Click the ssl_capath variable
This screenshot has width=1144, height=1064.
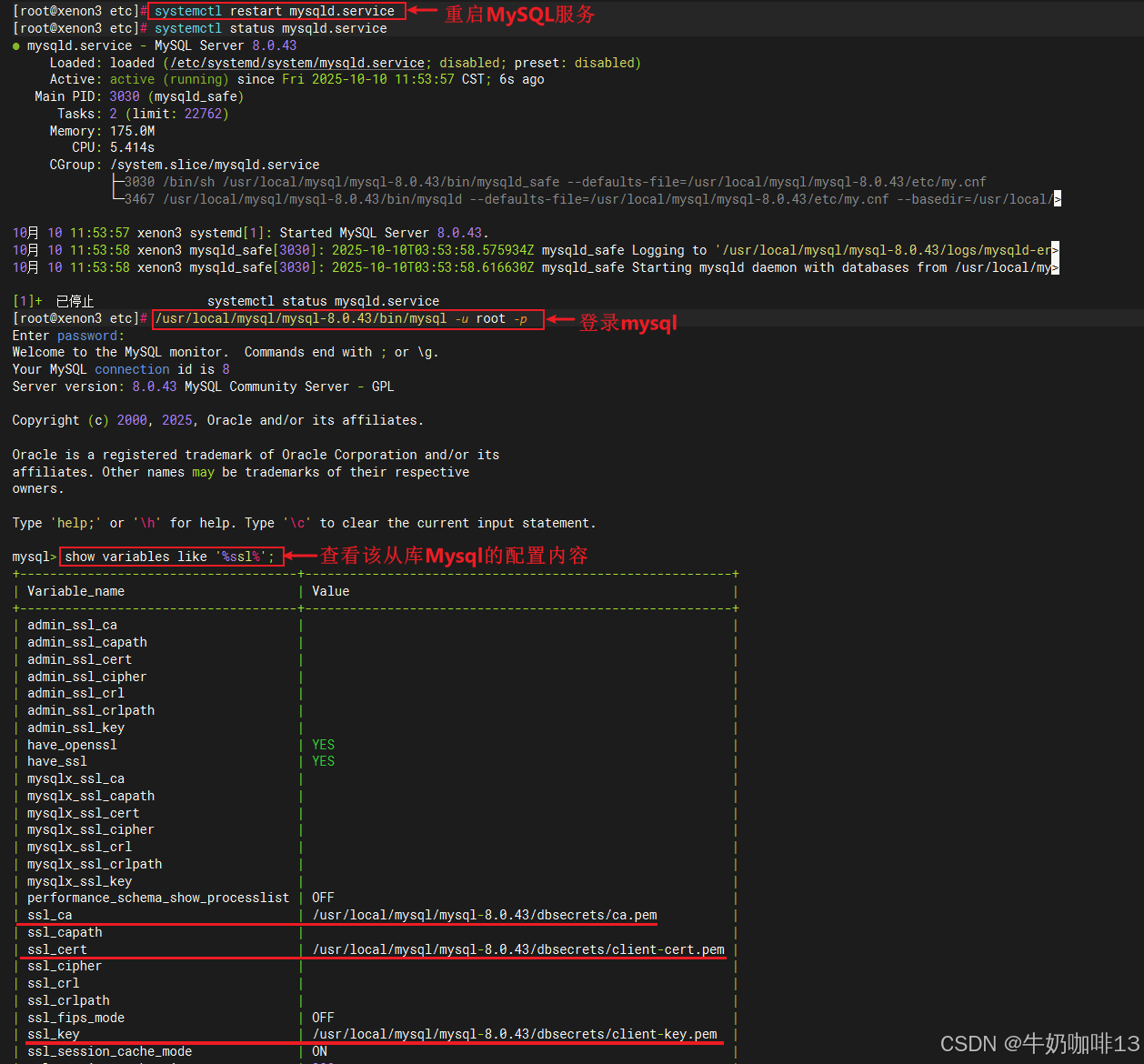pos(65,932)
